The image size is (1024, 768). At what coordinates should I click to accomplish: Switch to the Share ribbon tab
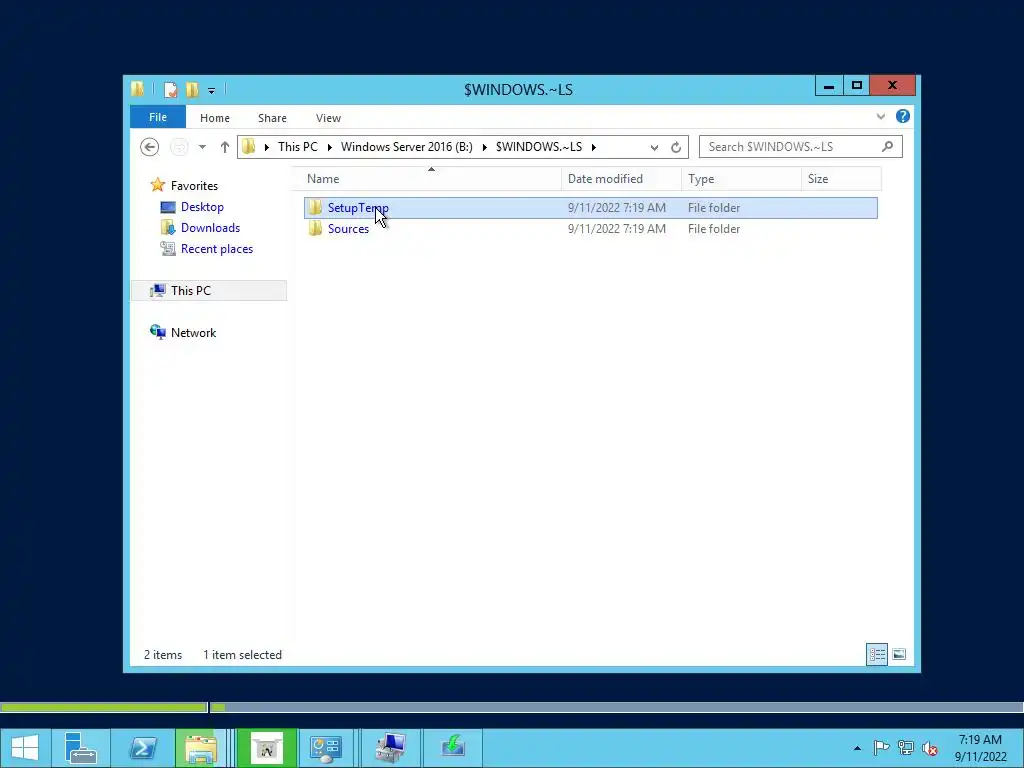(x=272, y=118)
